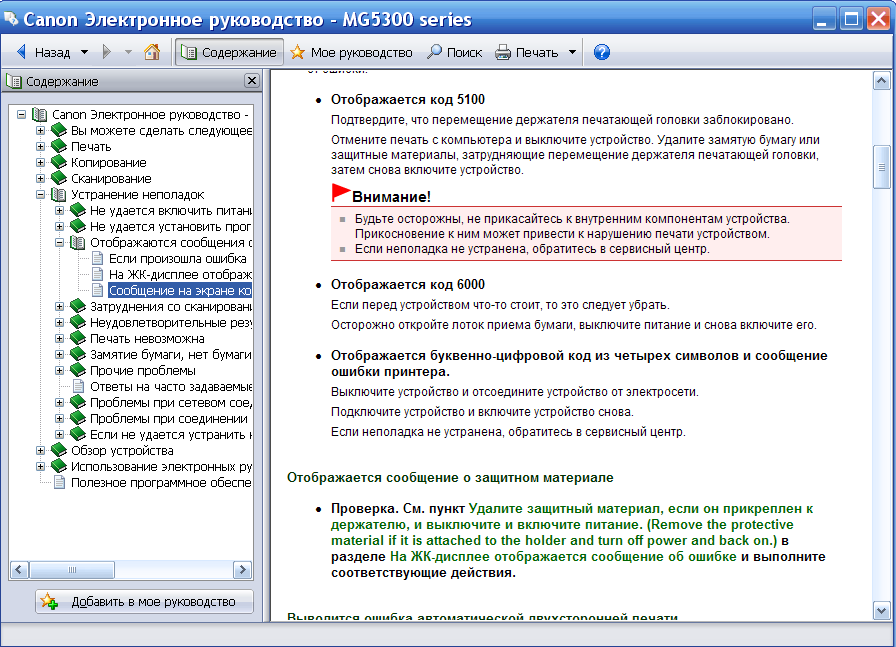Toggle the Содержание toolbar button
Viewport: 896px width, 647px height.
point(229,53)
